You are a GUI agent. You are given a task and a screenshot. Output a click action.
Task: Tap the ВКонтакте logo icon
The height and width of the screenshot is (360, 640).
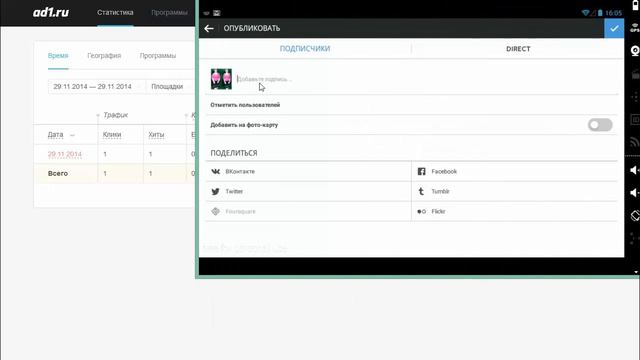click(216, 171)
